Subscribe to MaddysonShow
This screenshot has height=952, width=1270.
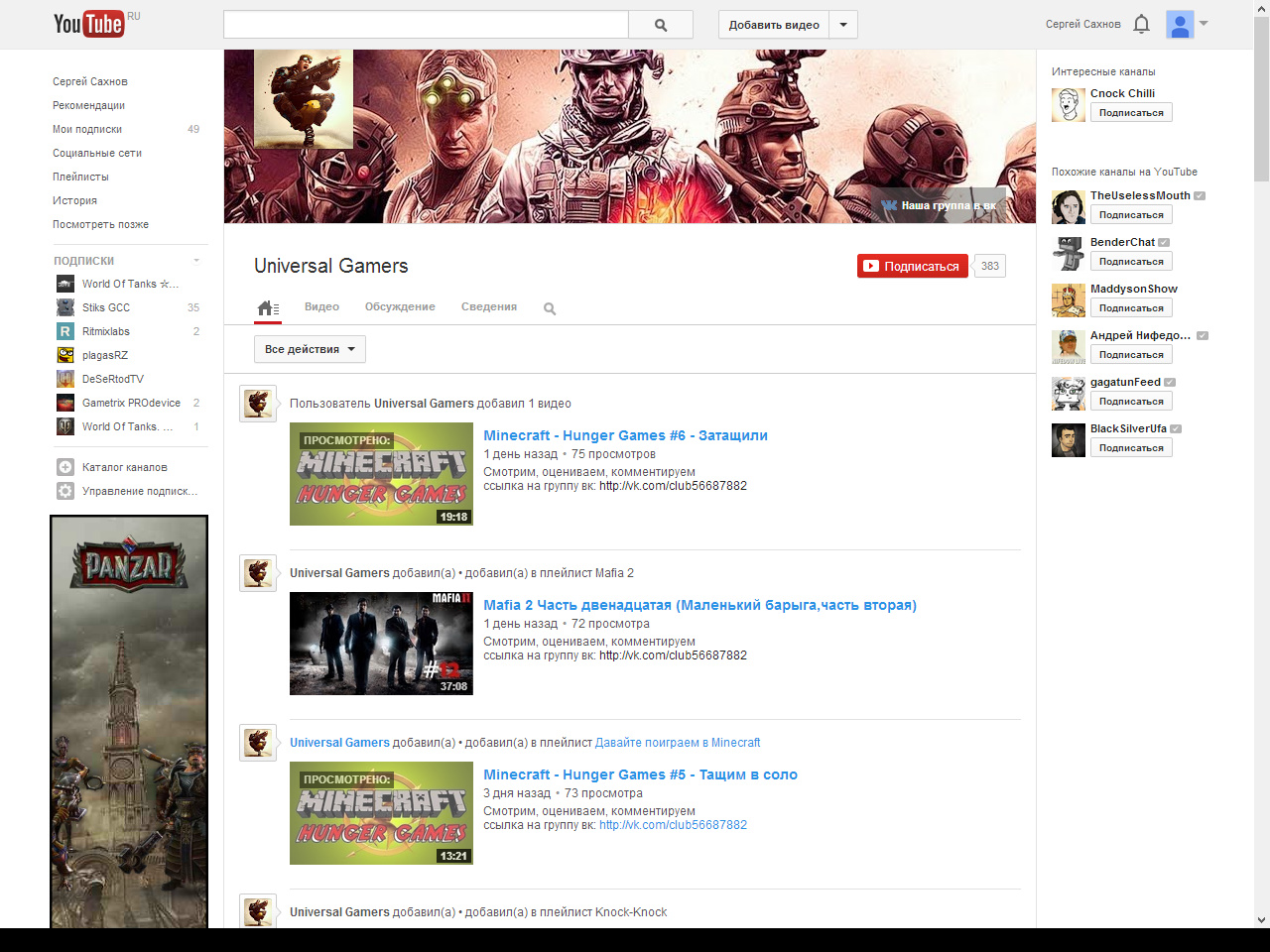(x=1131, y=308)
